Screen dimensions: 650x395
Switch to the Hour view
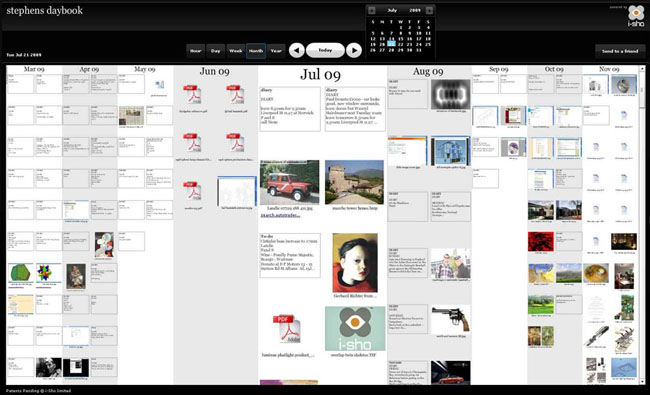[x=195, y=51]
